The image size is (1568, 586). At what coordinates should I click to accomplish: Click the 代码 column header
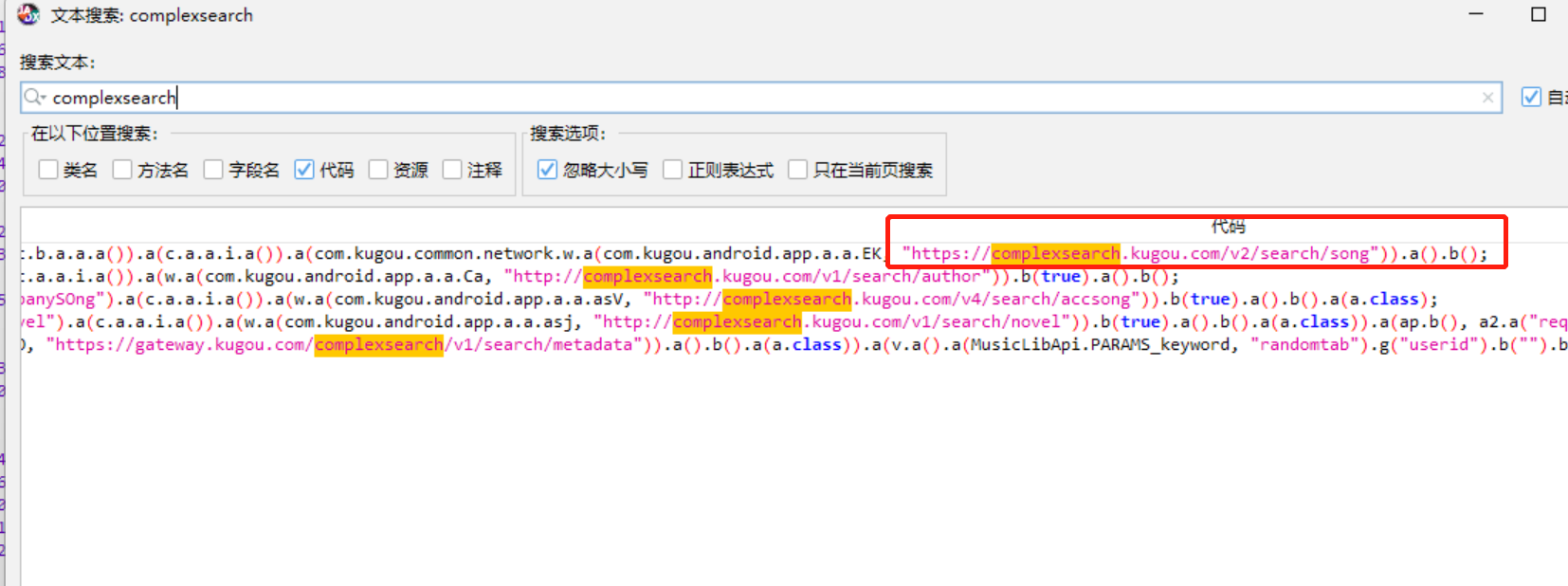(1229, 226)
